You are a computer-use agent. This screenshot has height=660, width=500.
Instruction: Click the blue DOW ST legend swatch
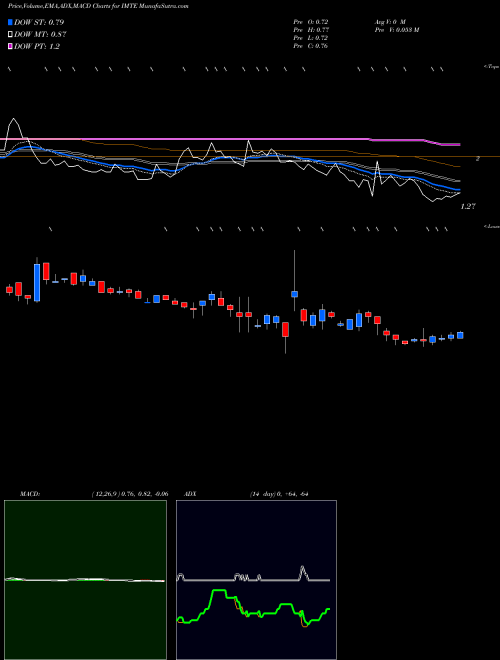(11, 22)
